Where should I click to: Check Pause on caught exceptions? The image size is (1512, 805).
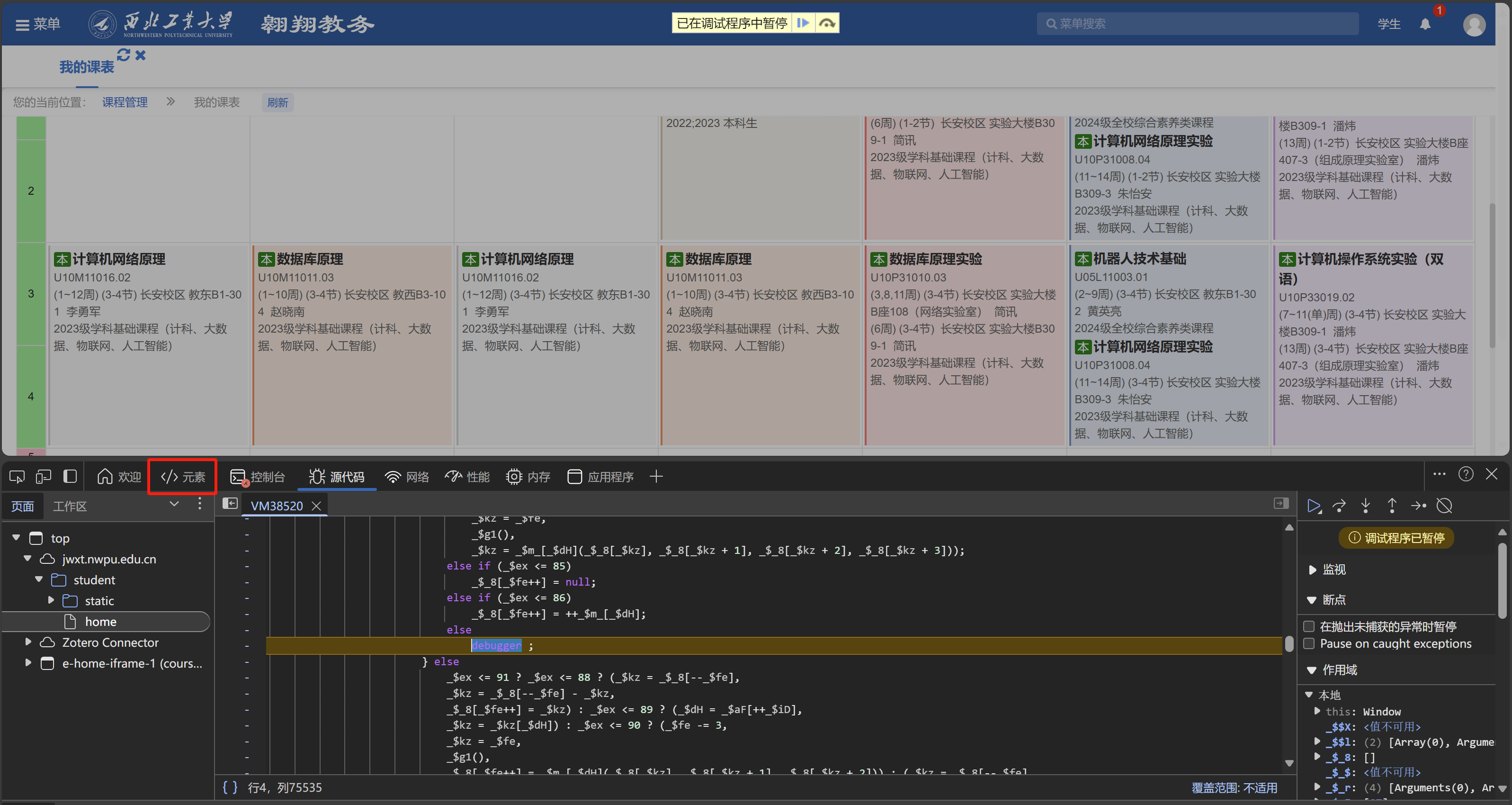1308,643
